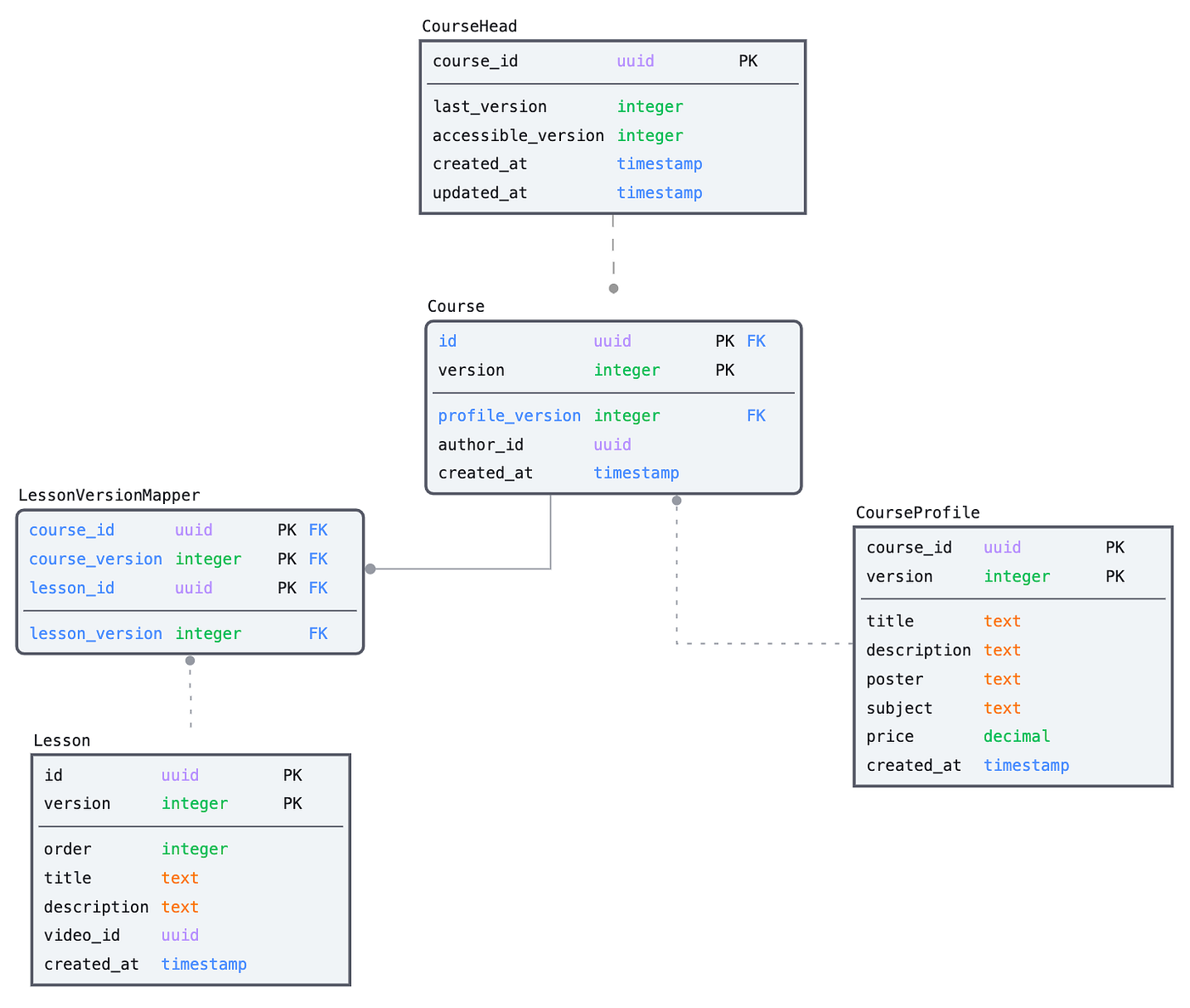Click the lesson_version row in LessonVersionMapper

95,632
